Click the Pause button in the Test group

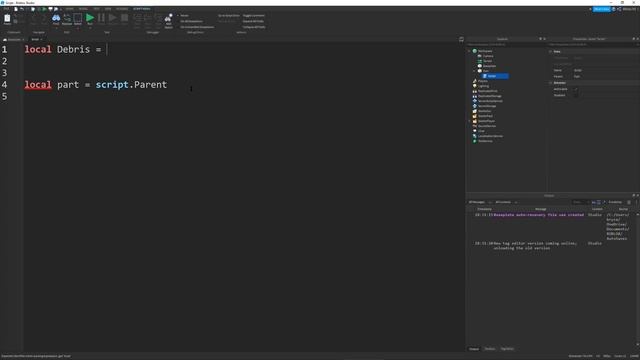tap(101, 18)
